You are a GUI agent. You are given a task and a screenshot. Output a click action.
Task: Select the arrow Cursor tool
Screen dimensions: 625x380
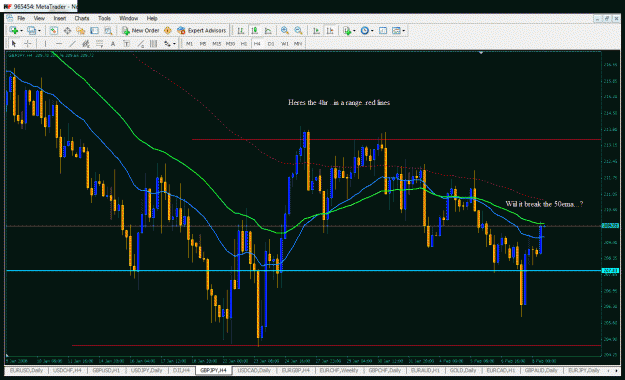pos(14,44)
